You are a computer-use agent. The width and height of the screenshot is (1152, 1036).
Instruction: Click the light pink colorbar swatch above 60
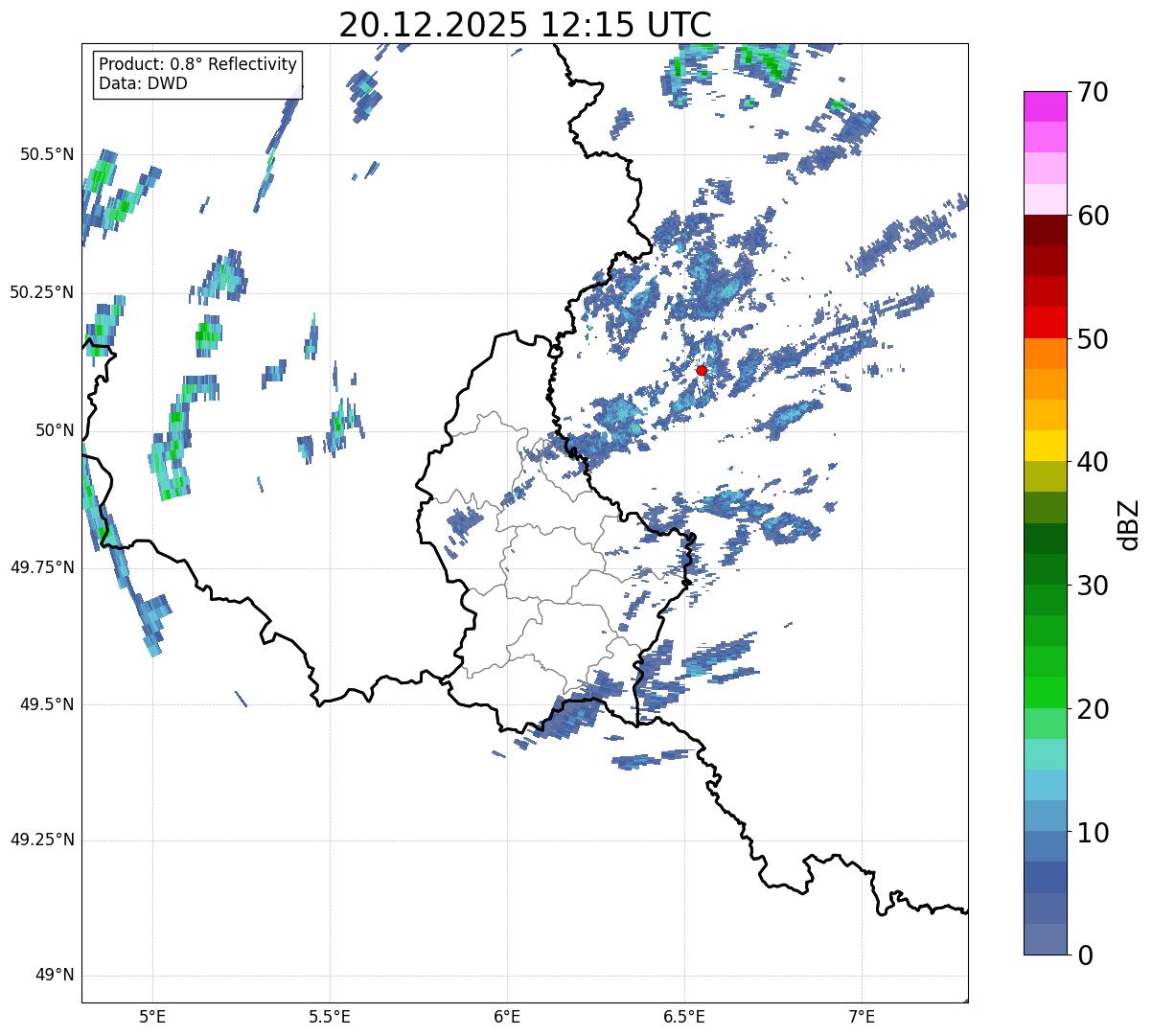tap(1046, 199)
